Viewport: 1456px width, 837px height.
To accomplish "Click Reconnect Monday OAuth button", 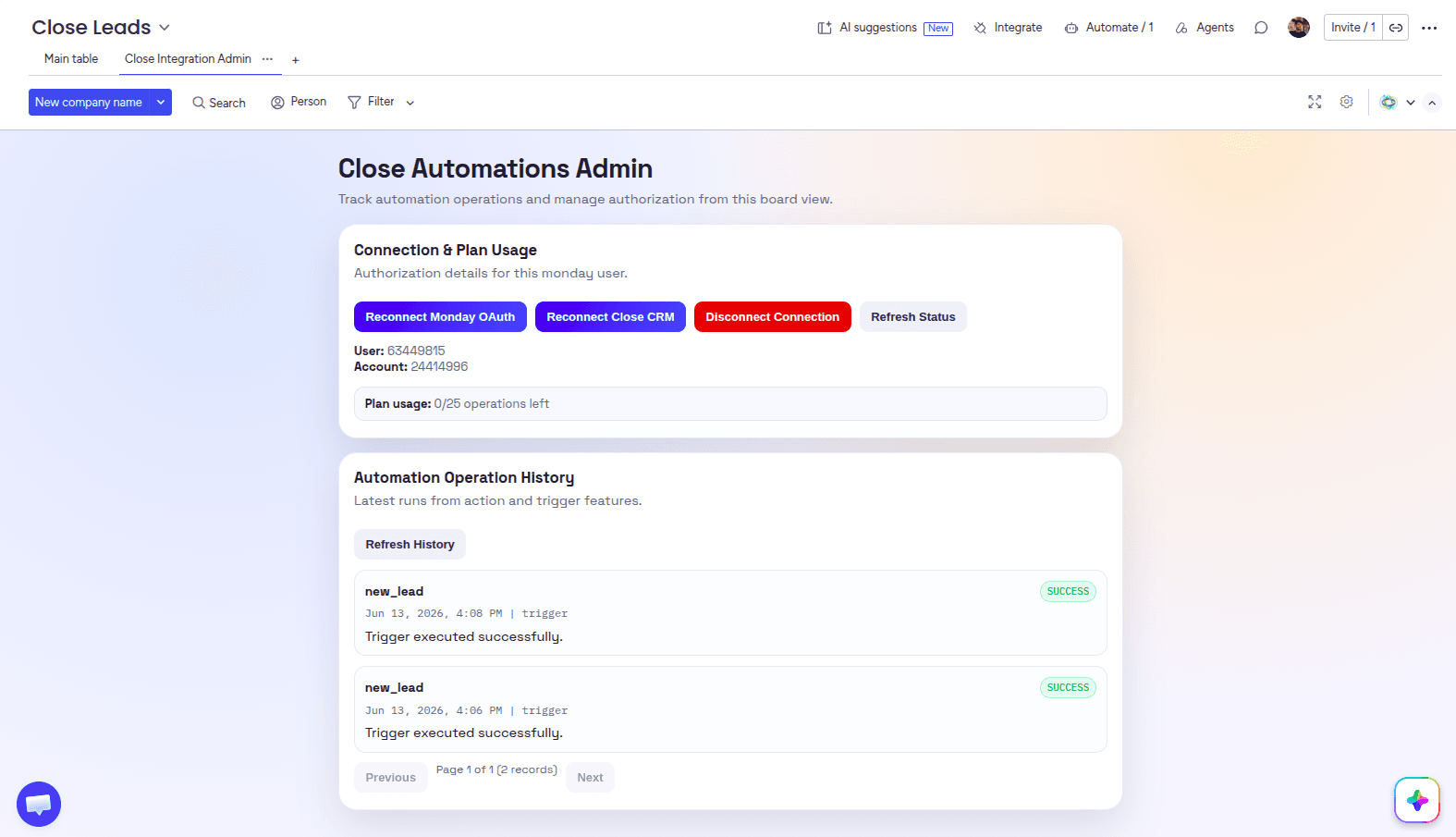I will coord(440,317).
